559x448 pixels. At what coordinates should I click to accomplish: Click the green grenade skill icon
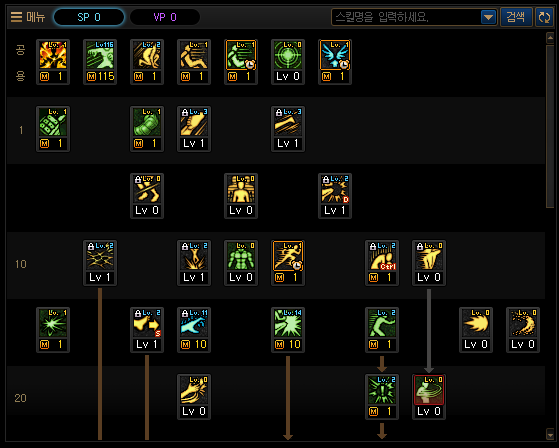53,122
